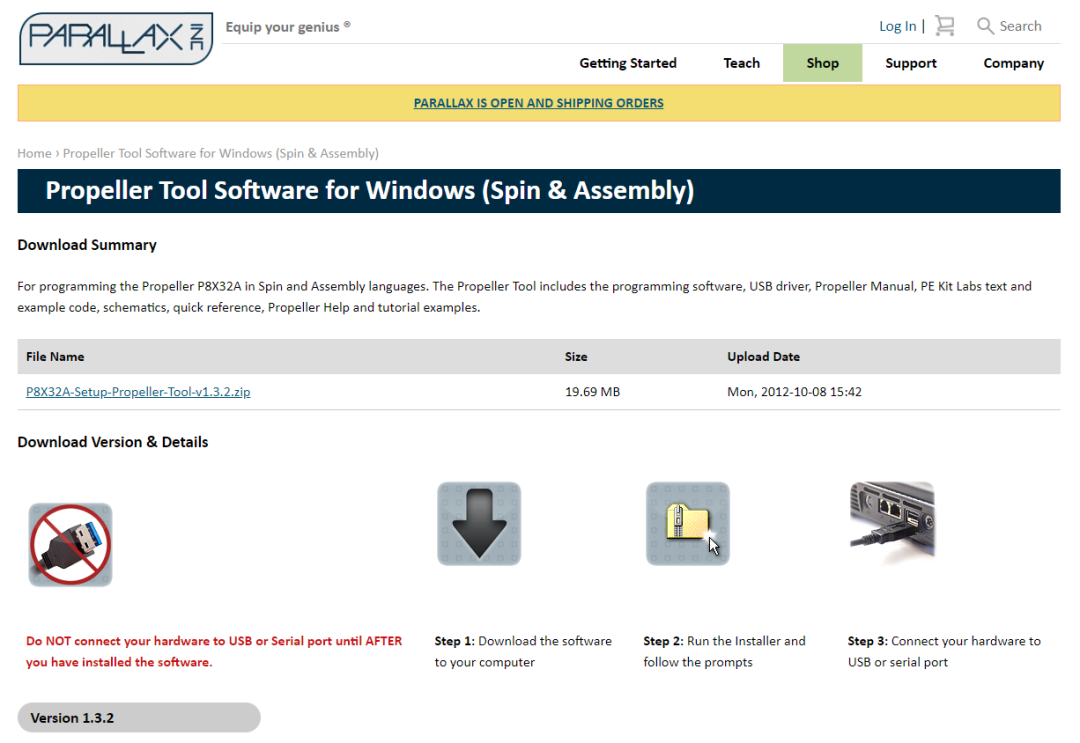Click the Step 1 download instructions text
The image size is (1080, 743).
tap(523, 651)
